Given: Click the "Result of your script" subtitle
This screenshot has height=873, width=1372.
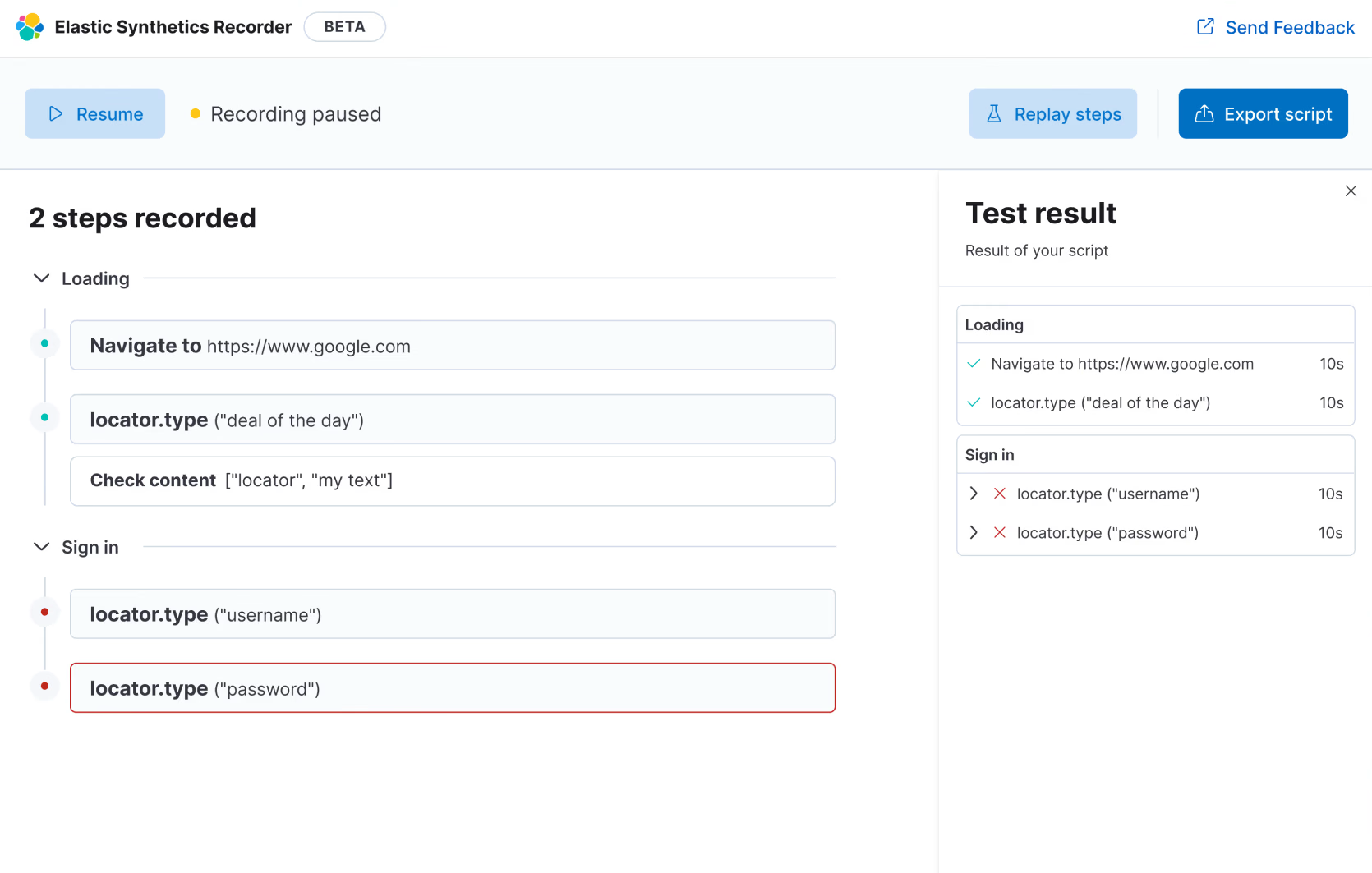Looking at the screenshot, I should click(x=1037, y=250).
